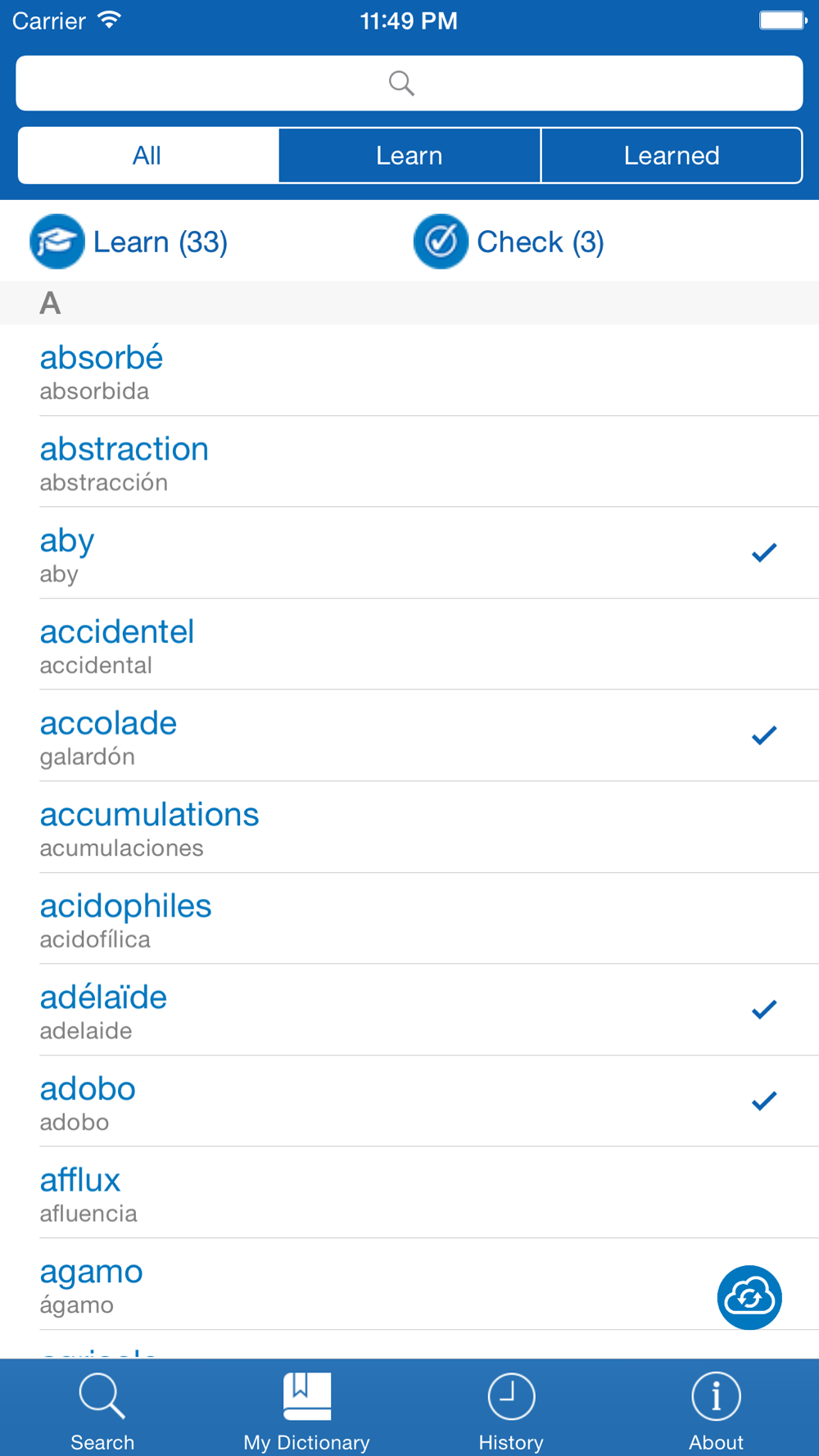Open the About info icon
The width and height of the screenshot is (819, 1456).
click(x=717, y=1396)
